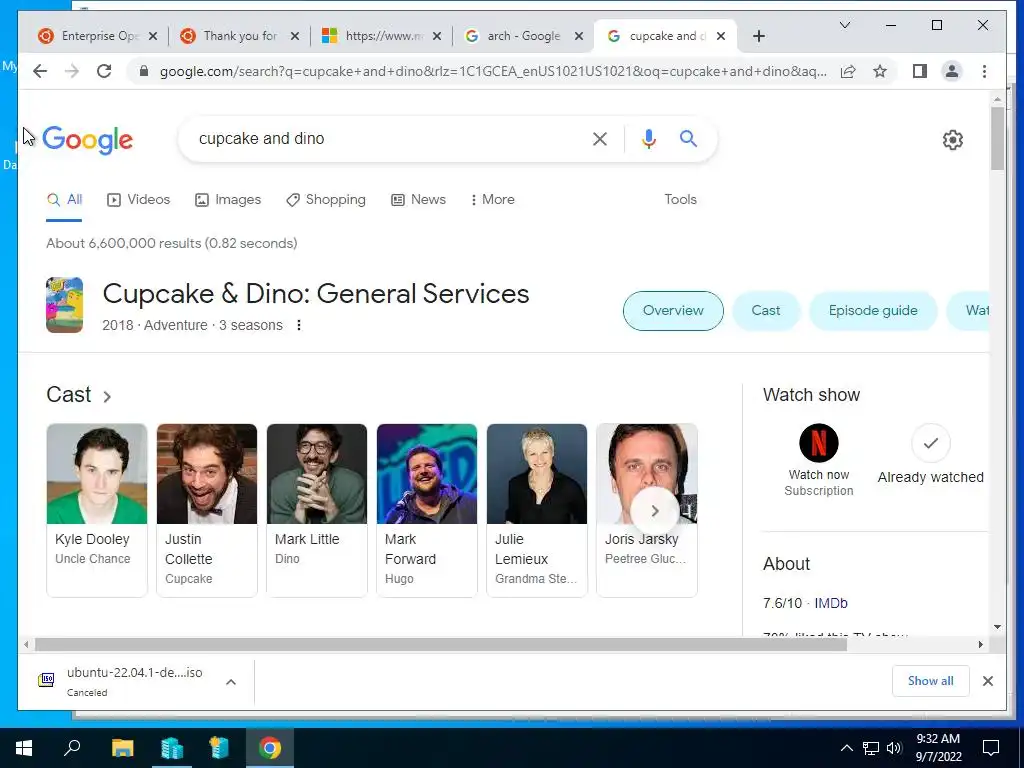The height and width of the screenshot is (768, 1024).
Task: Open ubuntu iso download options chevron
Action: tap(231, 682)
